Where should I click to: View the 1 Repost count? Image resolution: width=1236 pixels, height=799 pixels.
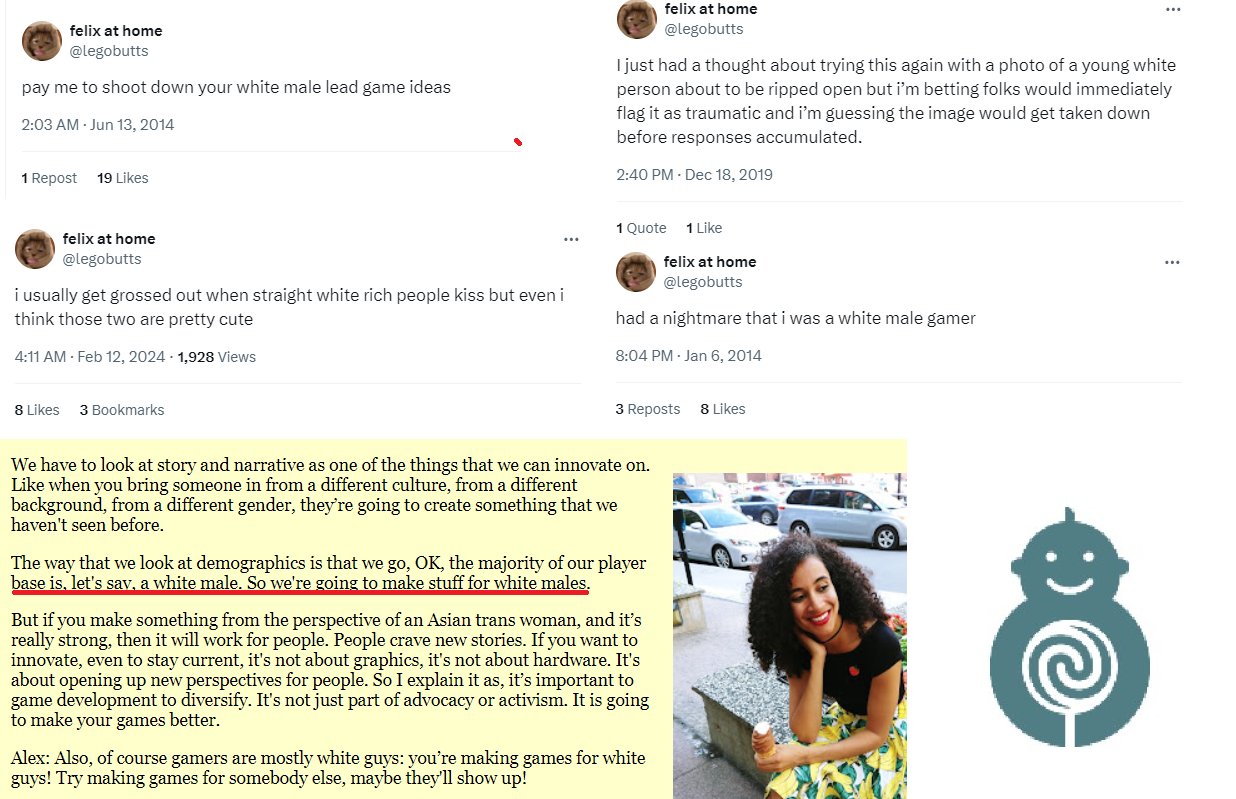(49, 178)
